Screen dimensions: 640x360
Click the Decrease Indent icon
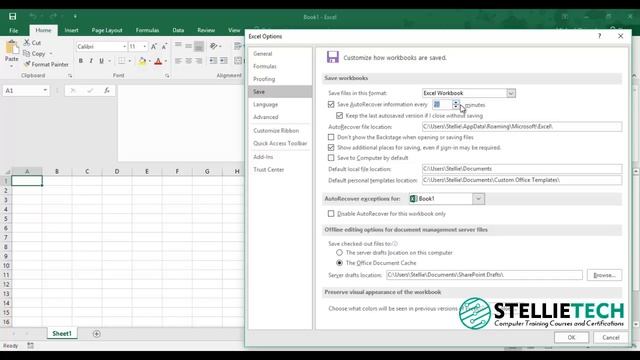point(213,61)
